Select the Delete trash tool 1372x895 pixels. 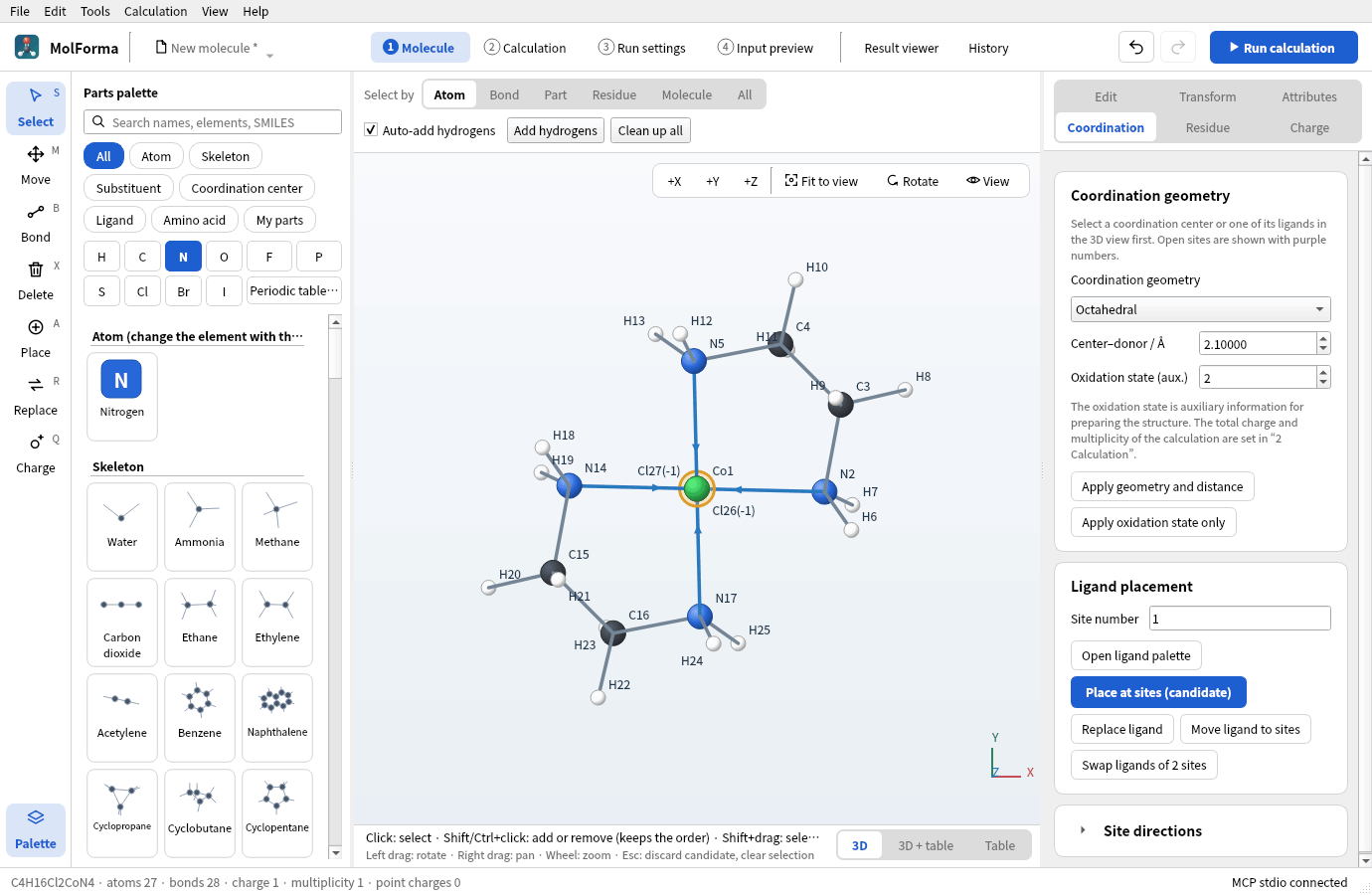tap(36, 280)
